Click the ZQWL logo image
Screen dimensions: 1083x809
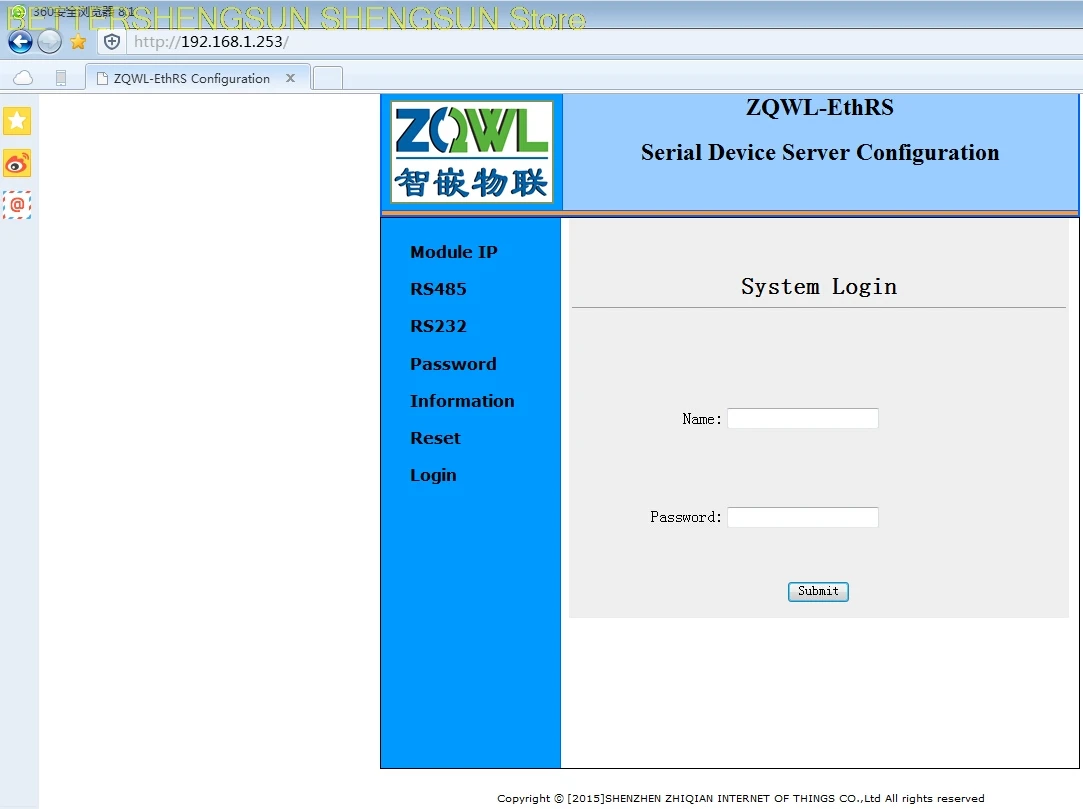tap(472, 152)
